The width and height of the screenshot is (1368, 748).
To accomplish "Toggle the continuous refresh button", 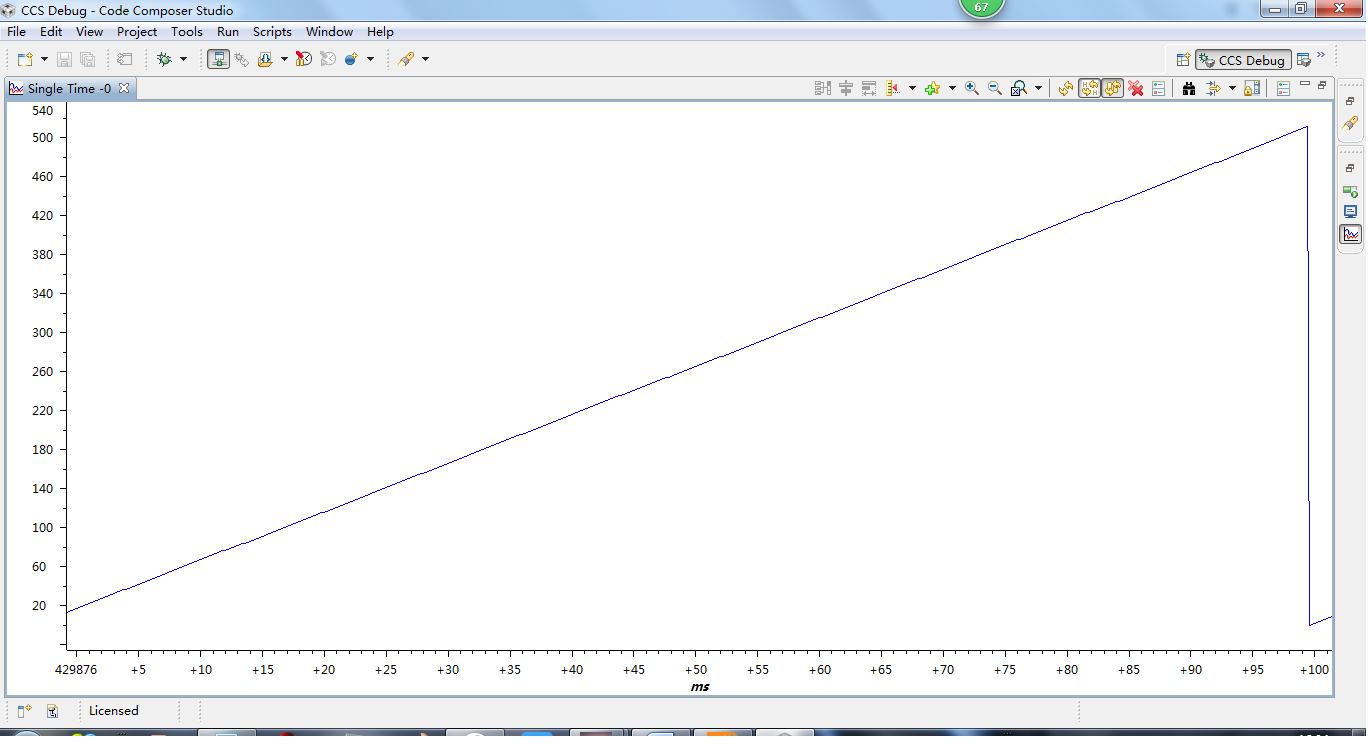I will click(1112, 89).
